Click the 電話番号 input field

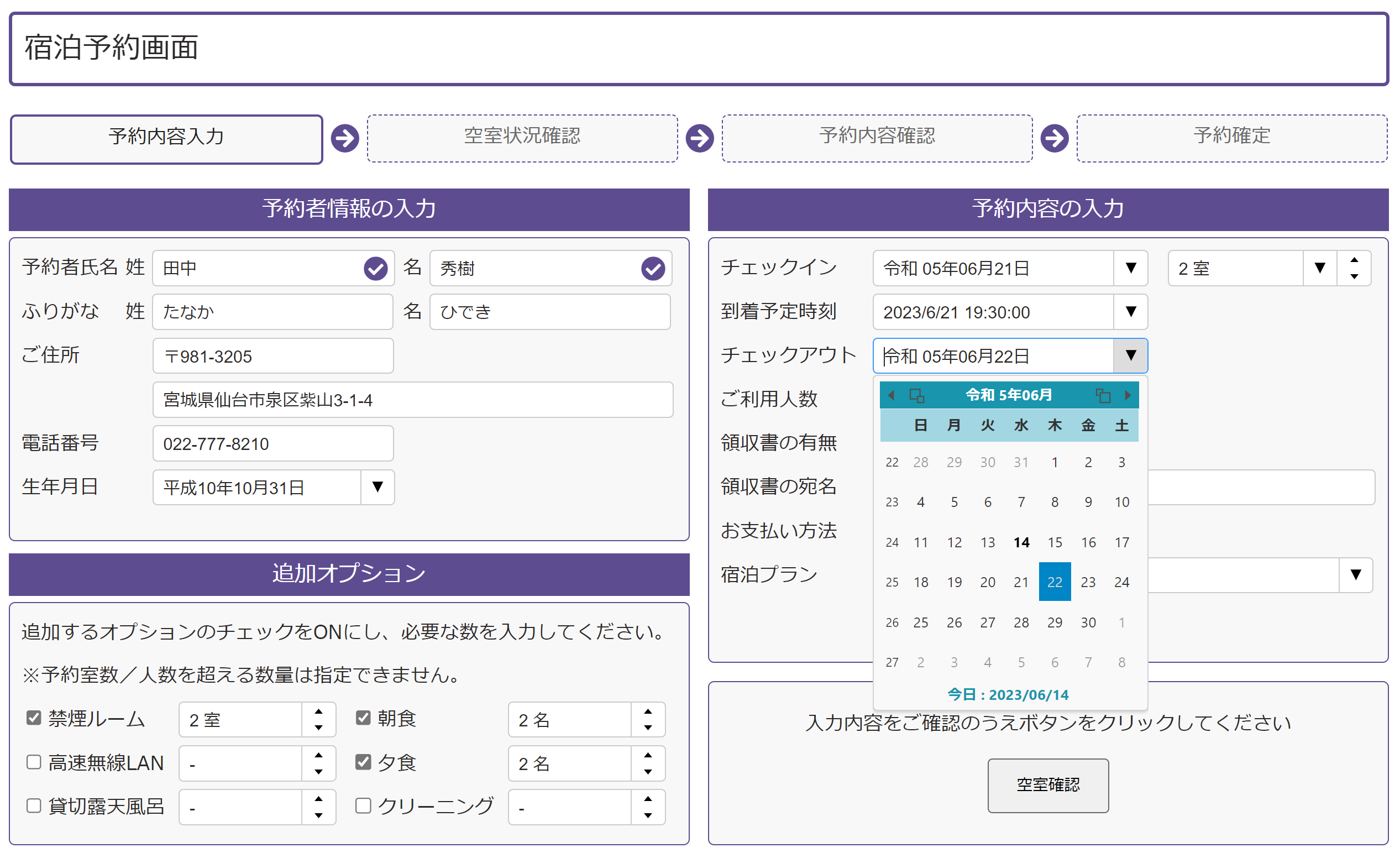coord(272,443)
